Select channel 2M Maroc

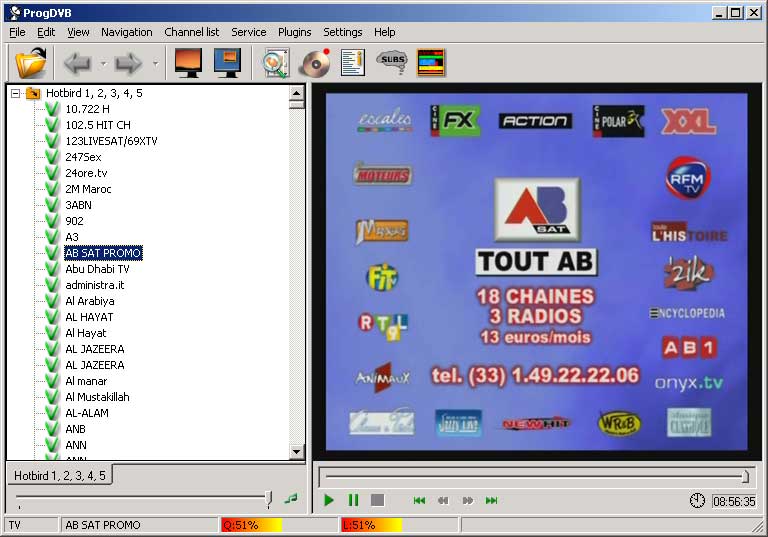88,189
